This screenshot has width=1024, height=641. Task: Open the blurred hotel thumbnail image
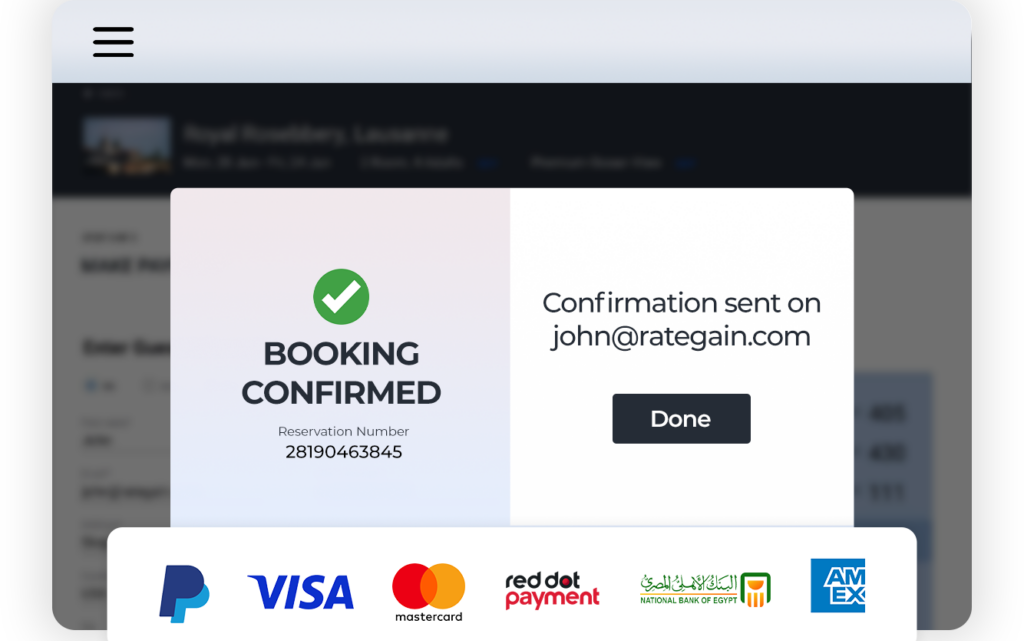click(x=127, y=145)
